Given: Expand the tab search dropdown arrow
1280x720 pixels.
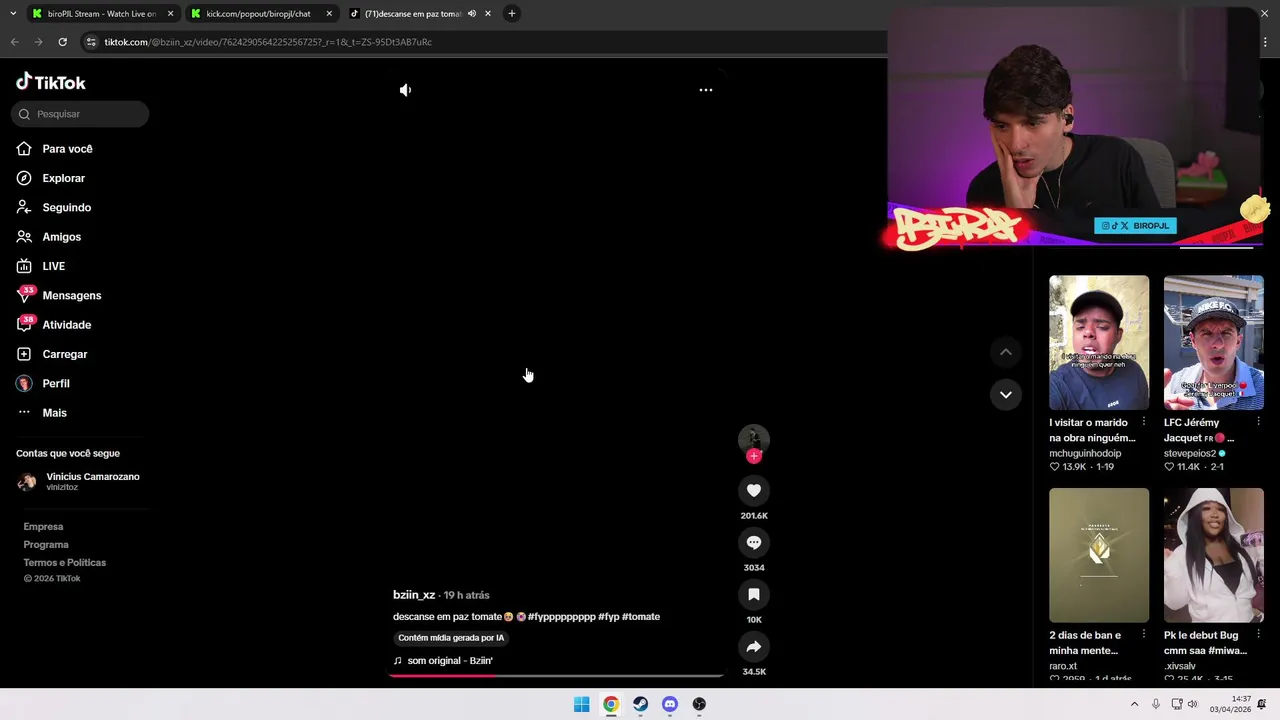Looking at the screenshot, I should coord(13,14).
